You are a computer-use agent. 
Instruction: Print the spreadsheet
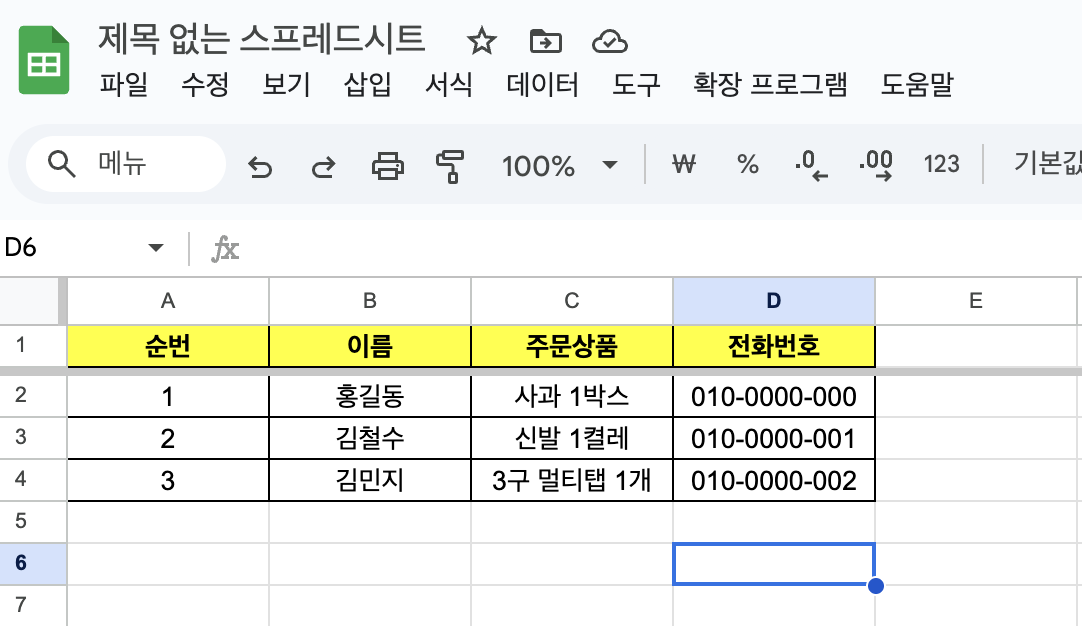click(x=387, y=165)
